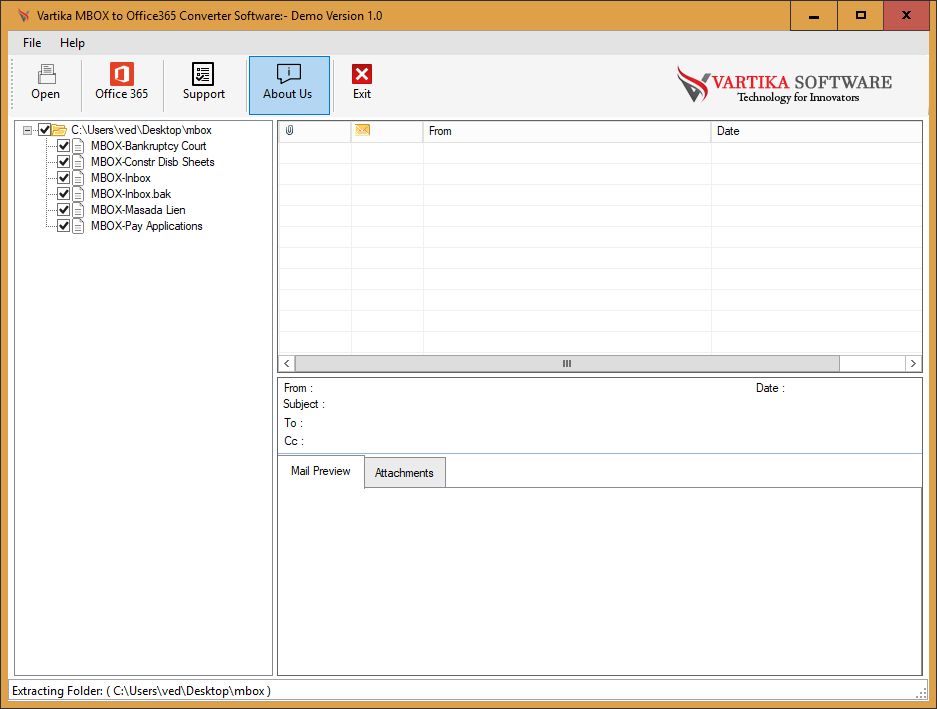Image resolution: width=937 pixels, height=709 pixels.
Task: Open the Support checklist icon
Action: [x=203, y=74]
